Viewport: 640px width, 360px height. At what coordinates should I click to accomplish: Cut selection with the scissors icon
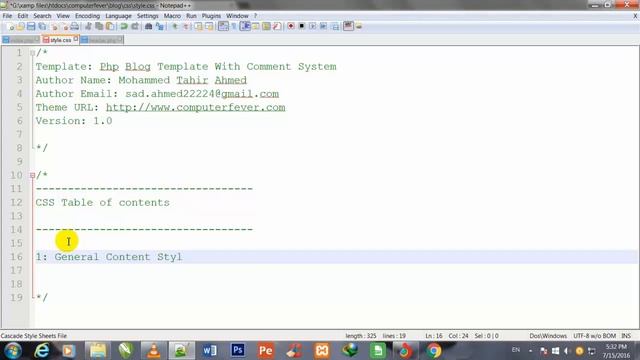point(88,26)
